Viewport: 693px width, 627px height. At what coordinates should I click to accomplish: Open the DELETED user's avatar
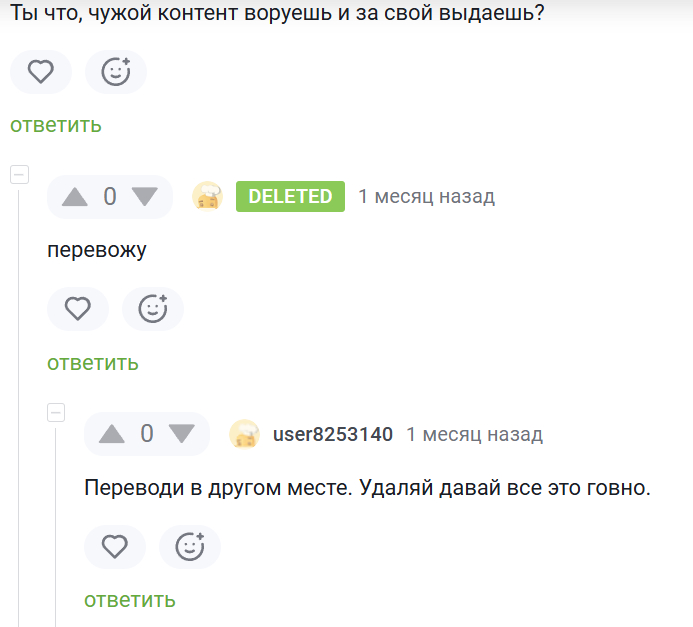pyautogui.click(x=207, y=197)
